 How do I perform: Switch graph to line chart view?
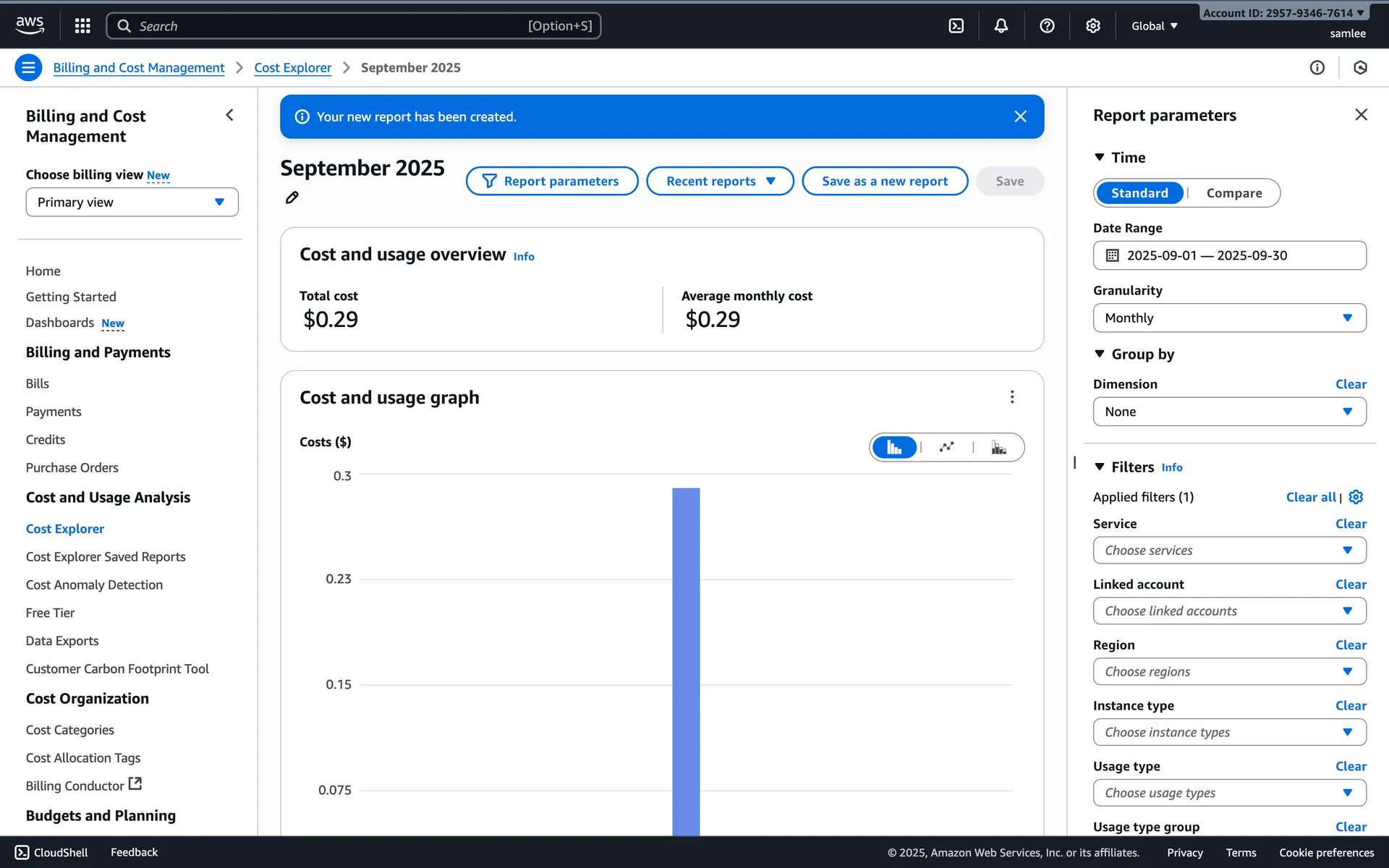click(946, 447)
